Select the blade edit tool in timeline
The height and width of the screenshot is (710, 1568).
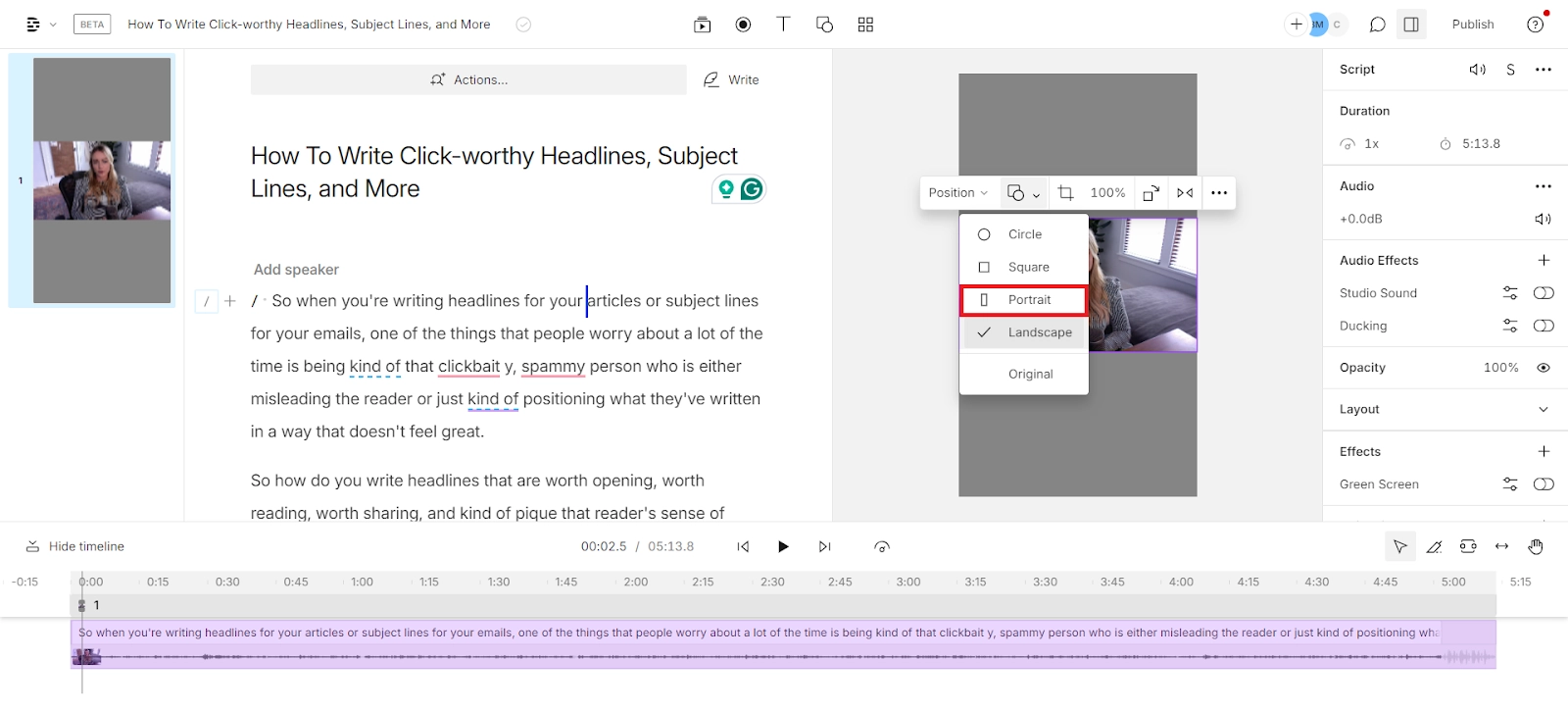[x=1434, y=547]
